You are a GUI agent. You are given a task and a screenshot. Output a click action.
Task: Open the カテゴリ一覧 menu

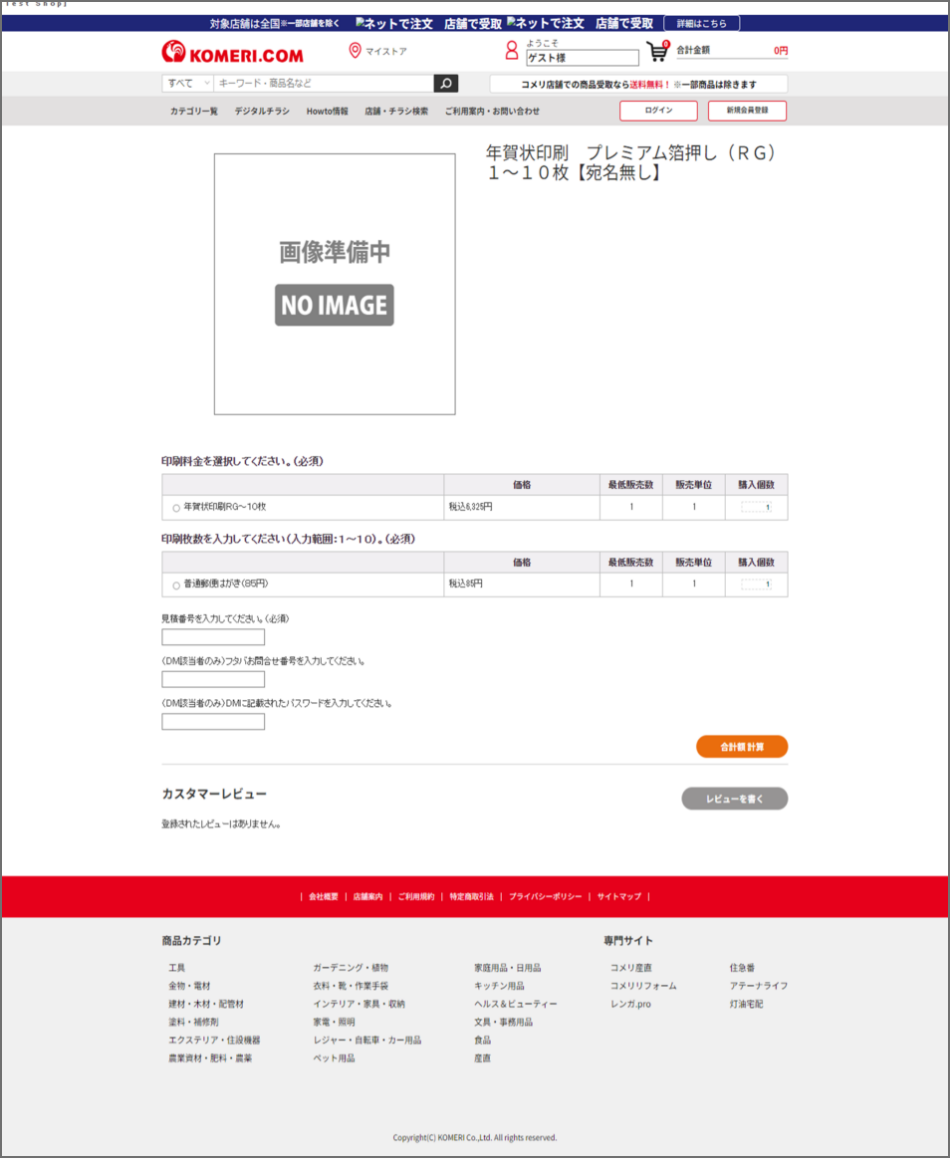click(x=193, y=111)
